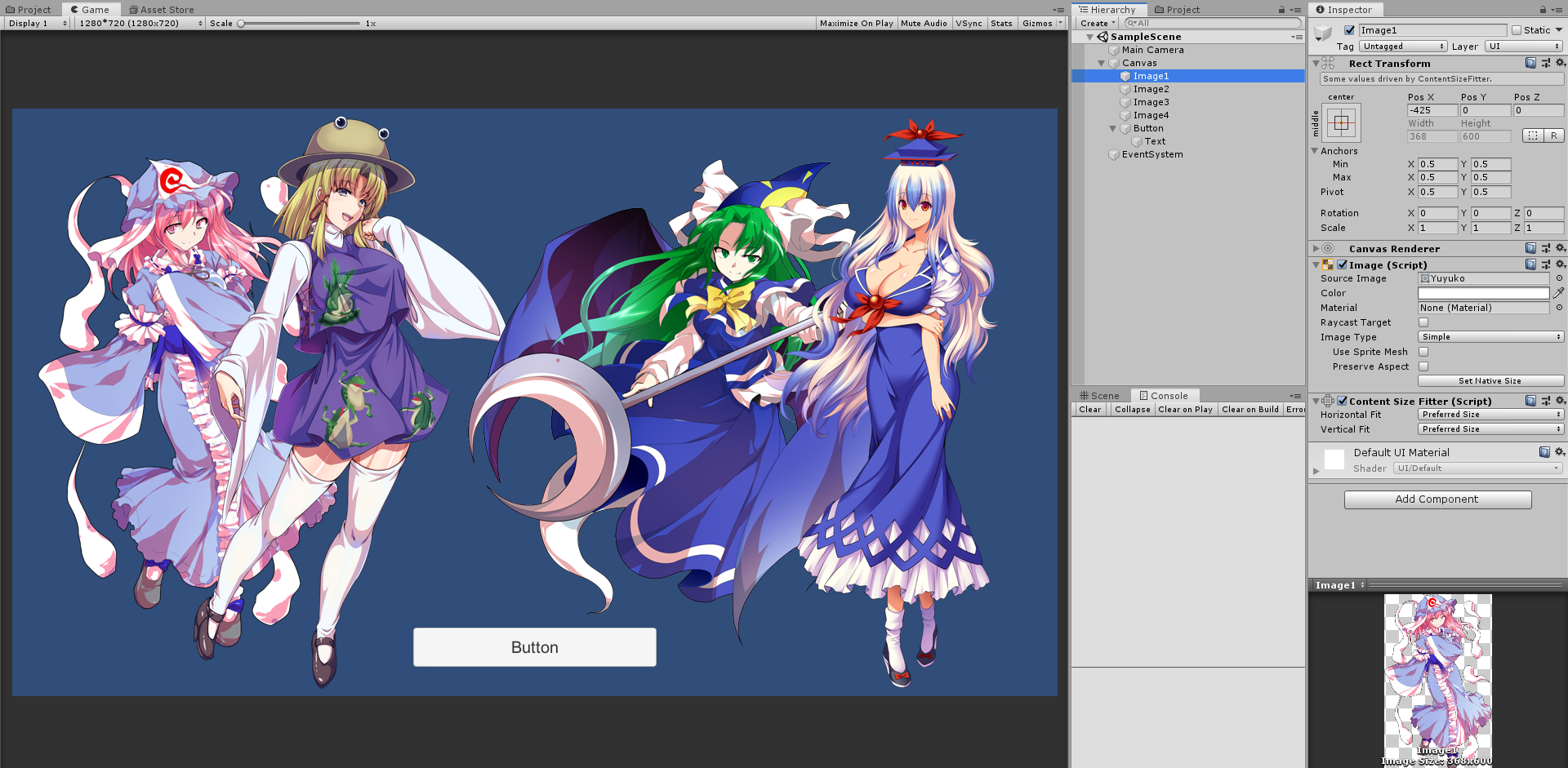Click the Game view Scale slider
Image resolution: width=1568 pixels, height=768 pixels.
click(298, 23)
